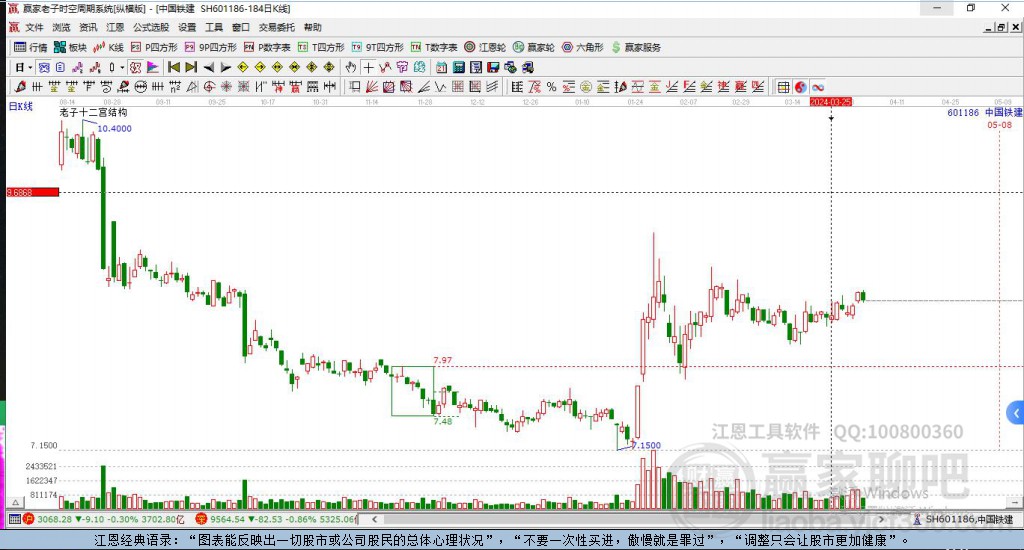Open the 浏览 menu
This screenshot has width=1024, height=550.
61,27
